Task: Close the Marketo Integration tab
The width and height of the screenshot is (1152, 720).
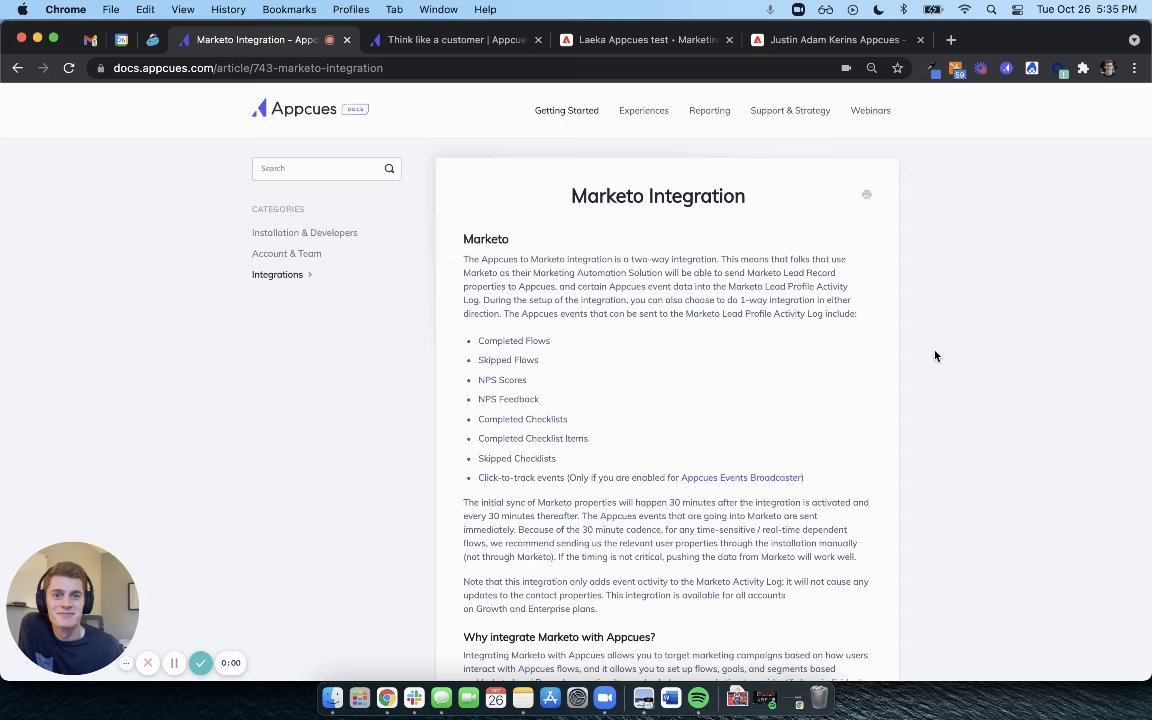Action: pyautogui.click(x=347, y=40)
